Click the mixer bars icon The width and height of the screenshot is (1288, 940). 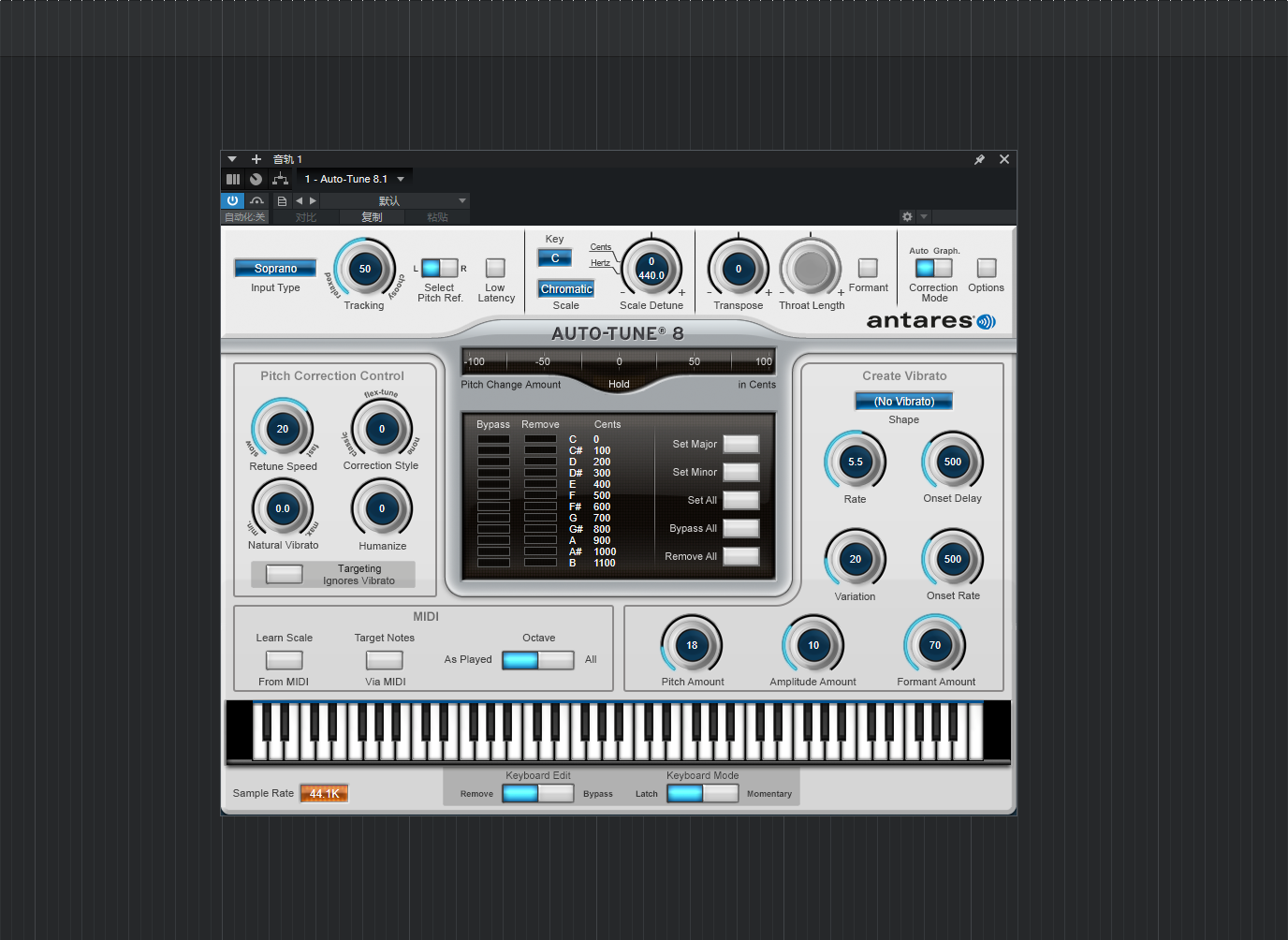[x=232, y=179]
